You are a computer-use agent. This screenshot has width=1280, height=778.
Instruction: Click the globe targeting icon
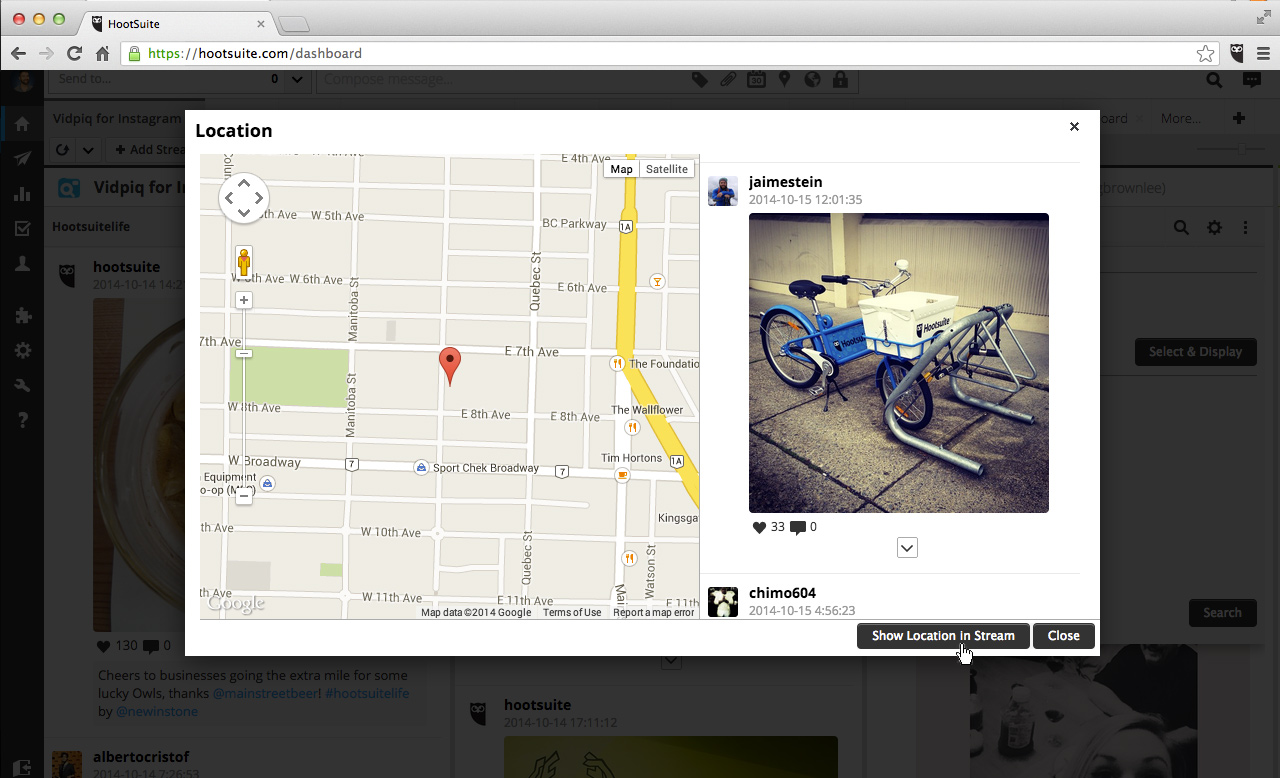tap(812, 80)
